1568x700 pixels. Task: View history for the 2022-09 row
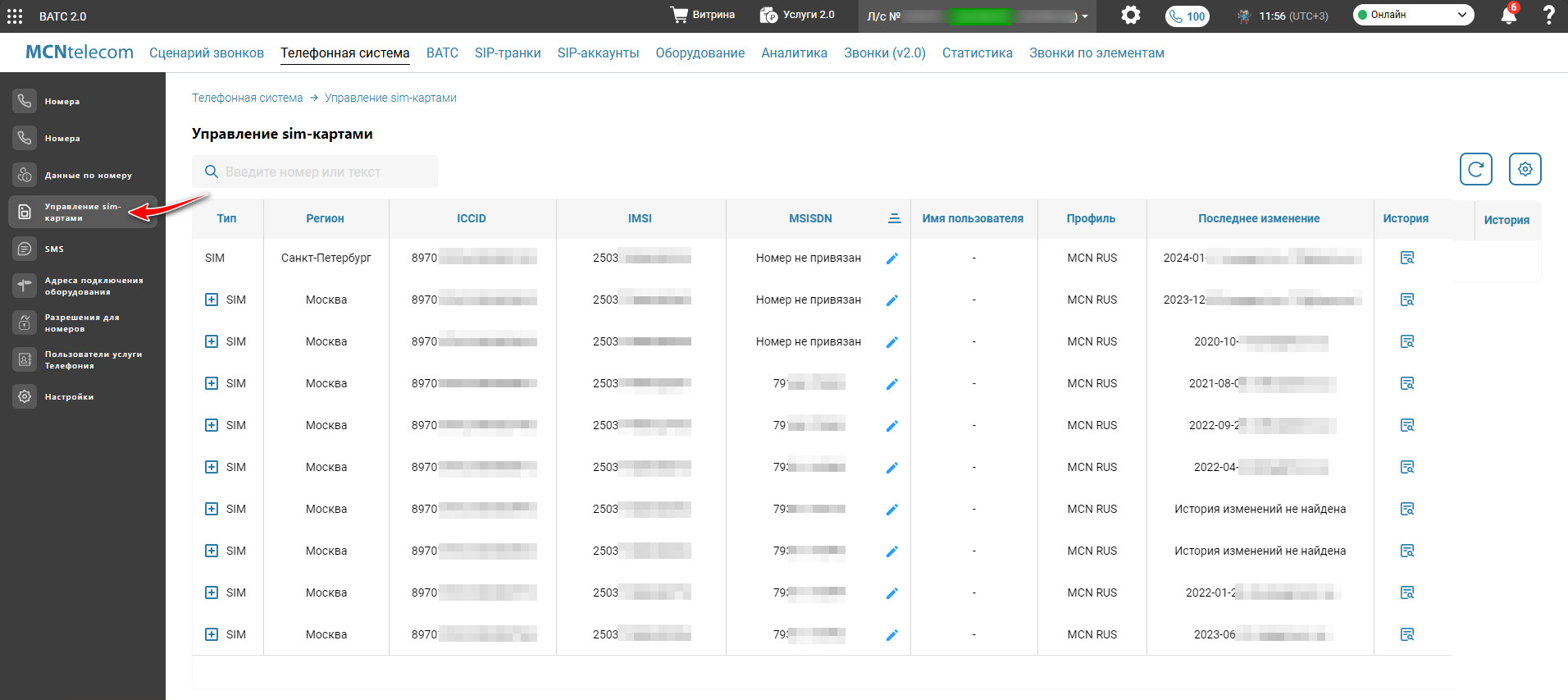1407,425
